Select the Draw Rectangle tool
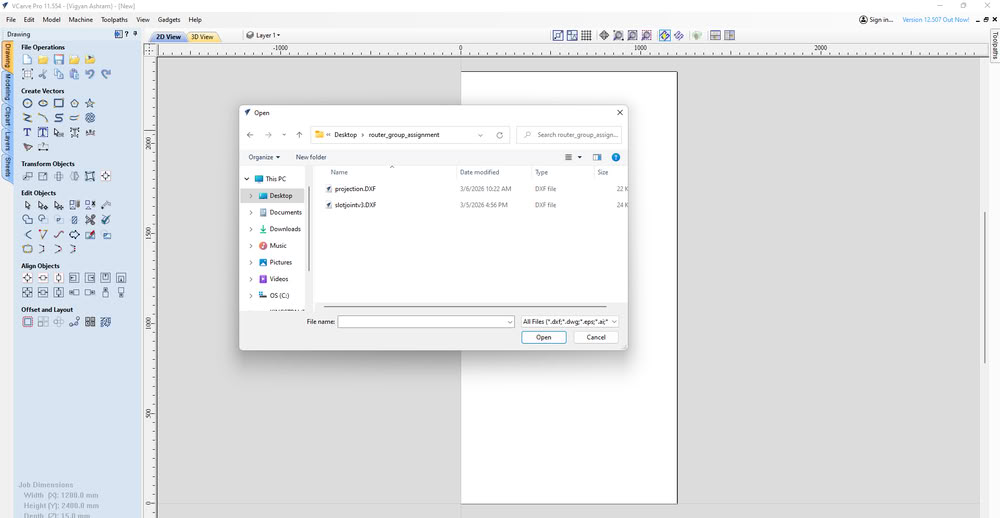 (59, 103)
